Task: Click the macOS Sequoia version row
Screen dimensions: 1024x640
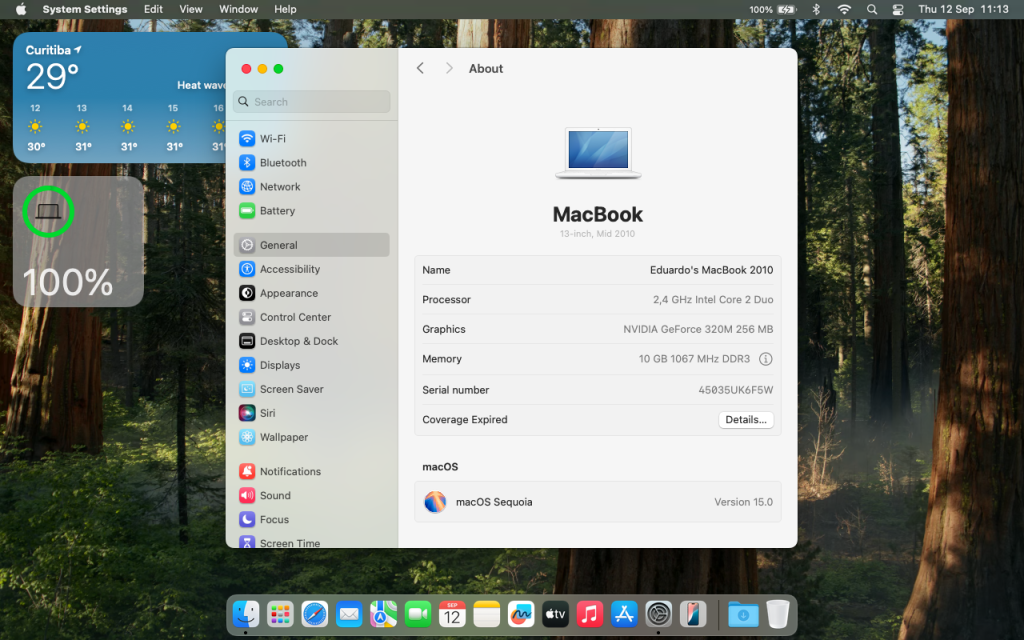Action: [x=597, y=502]
